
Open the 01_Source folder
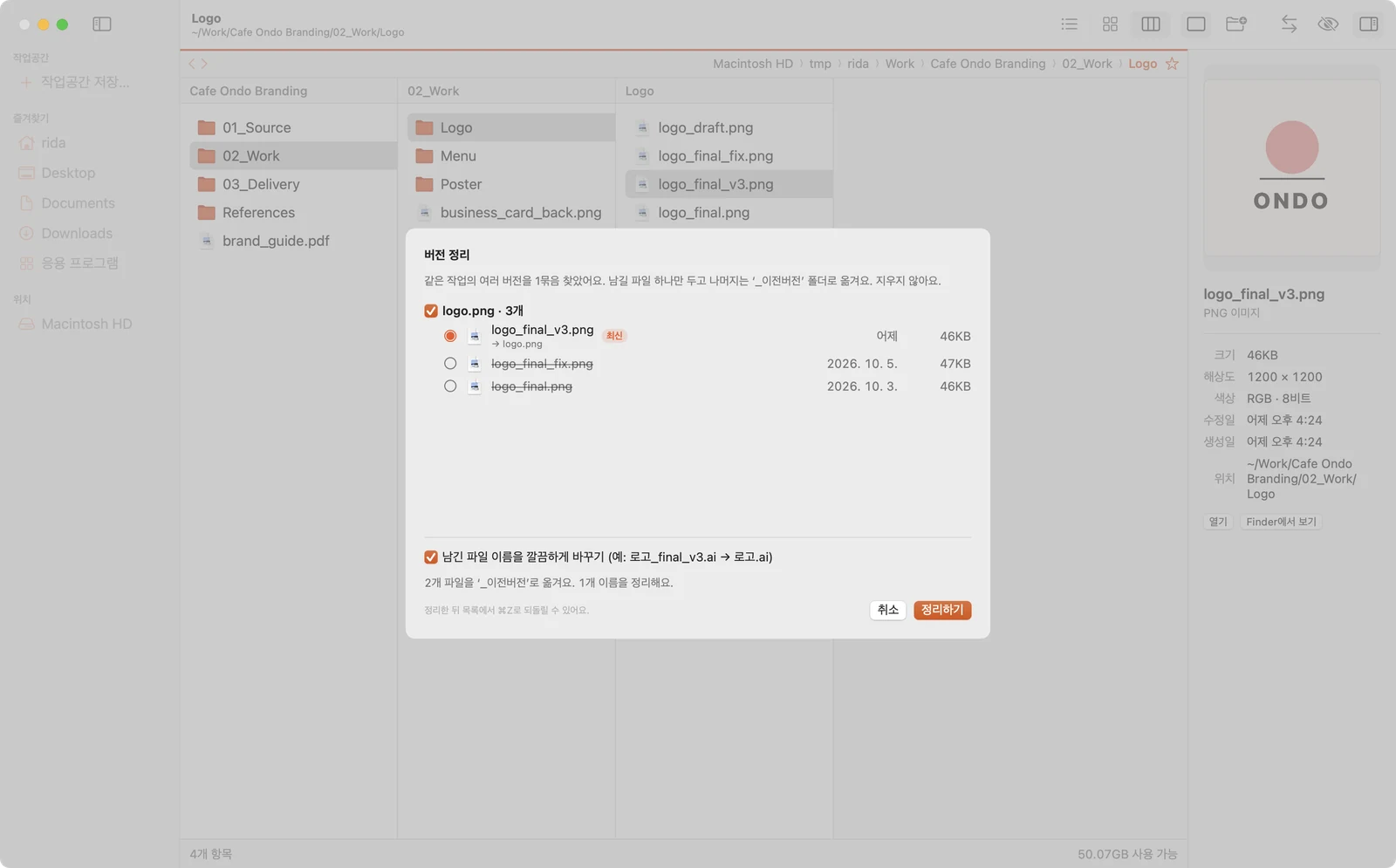(x=293, y=127)
